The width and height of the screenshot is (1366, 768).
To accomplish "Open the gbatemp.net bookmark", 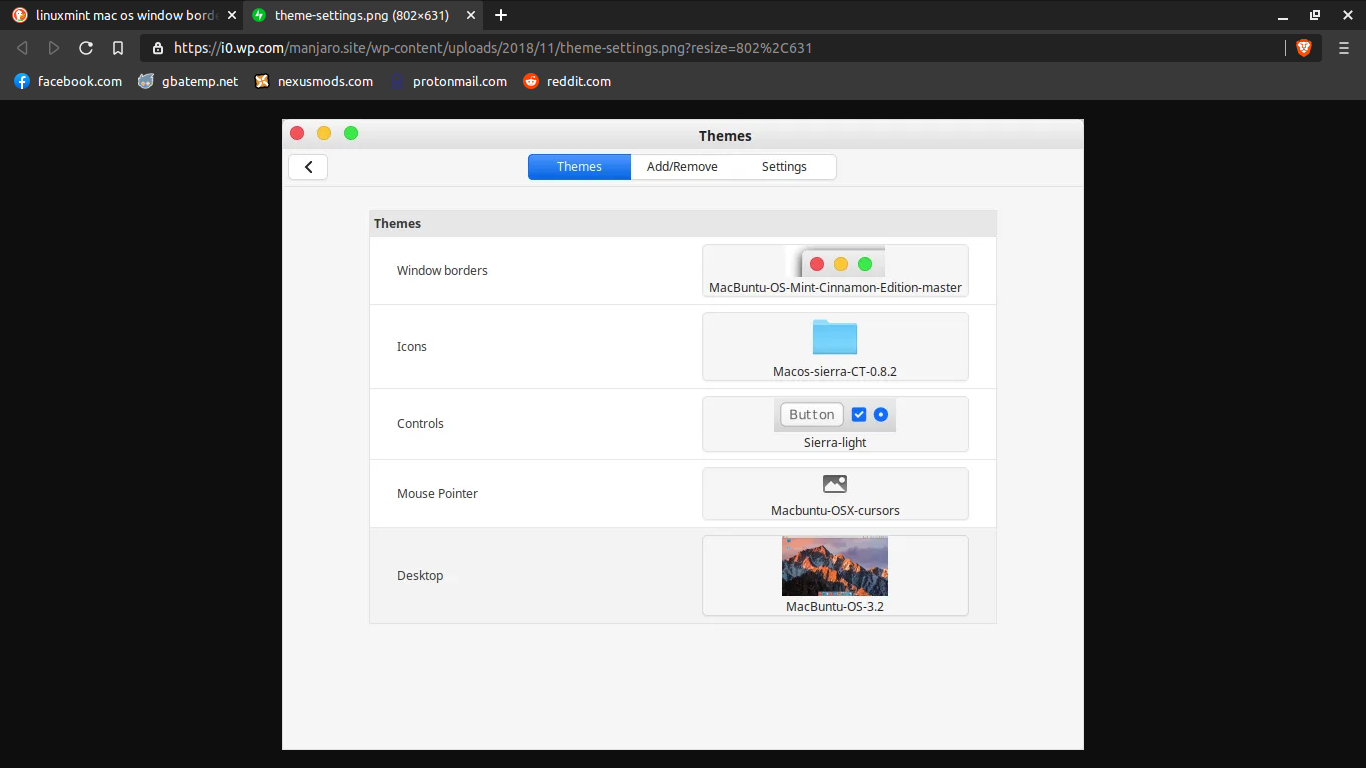I will (x=188, y=81).
